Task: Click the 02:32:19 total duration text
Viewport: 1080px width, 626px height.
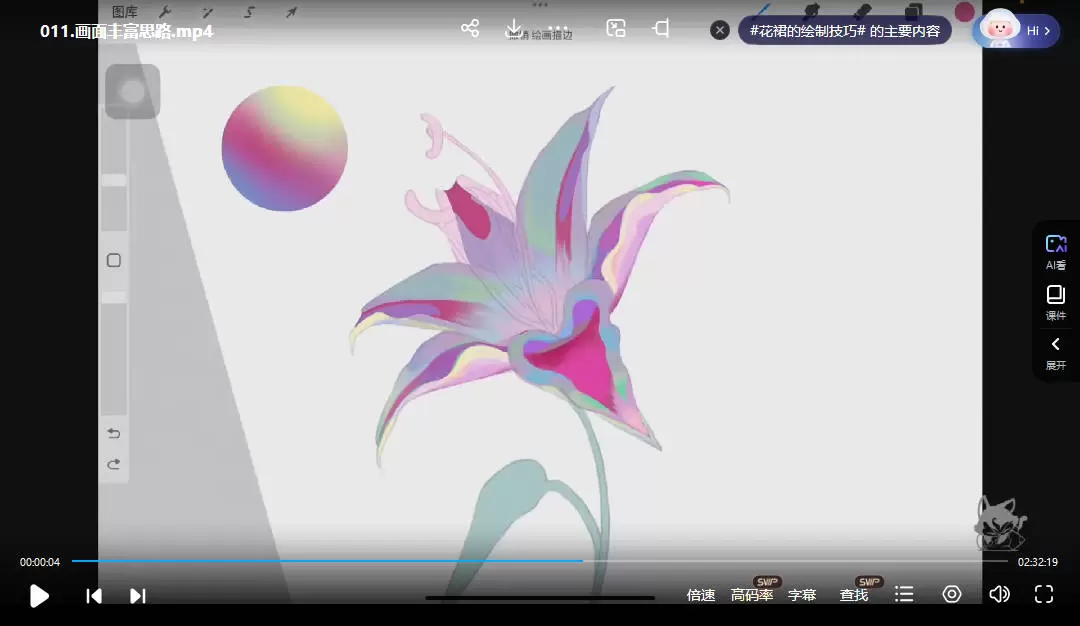Action: point(1037,562)
